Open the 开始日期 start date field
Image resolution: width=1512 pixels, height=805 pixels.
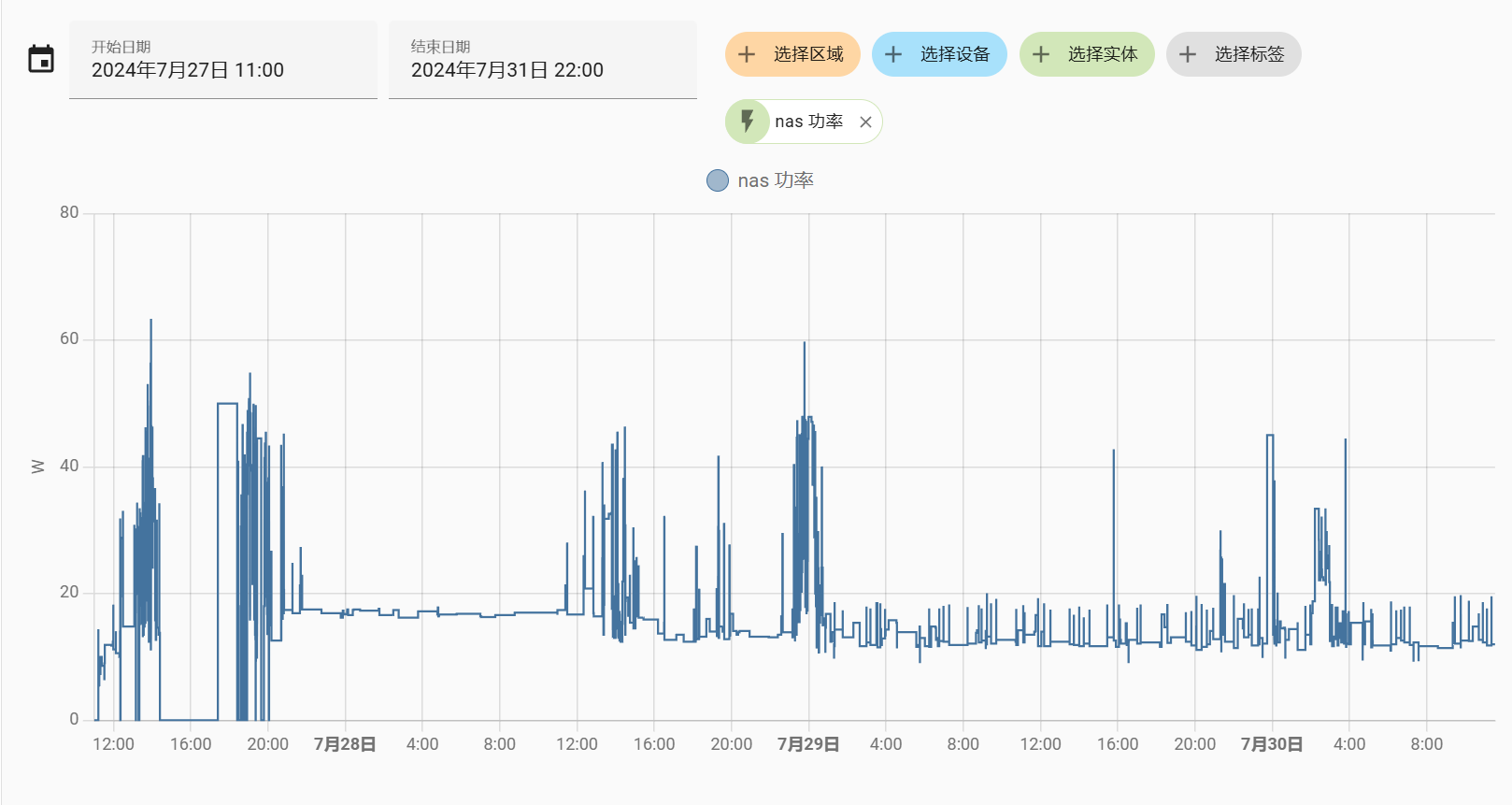click(223, 60)
